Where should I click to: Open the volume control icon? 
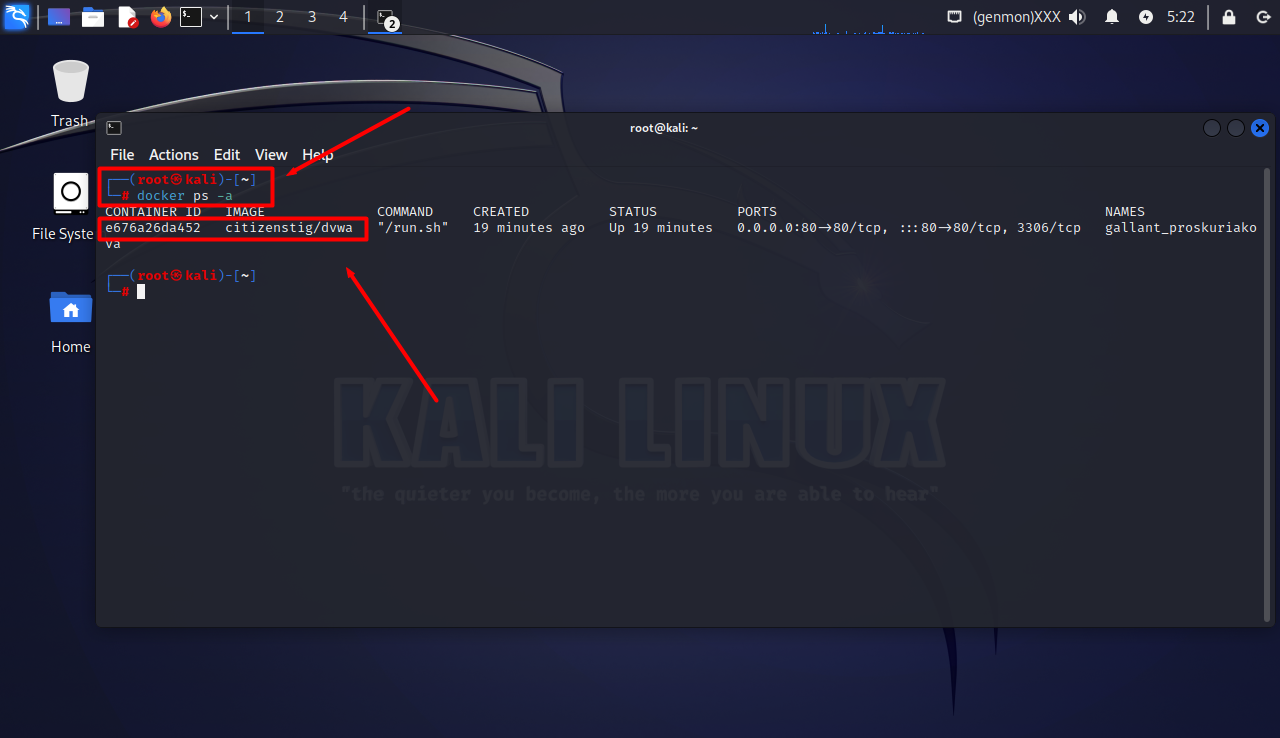[1077, 17]
